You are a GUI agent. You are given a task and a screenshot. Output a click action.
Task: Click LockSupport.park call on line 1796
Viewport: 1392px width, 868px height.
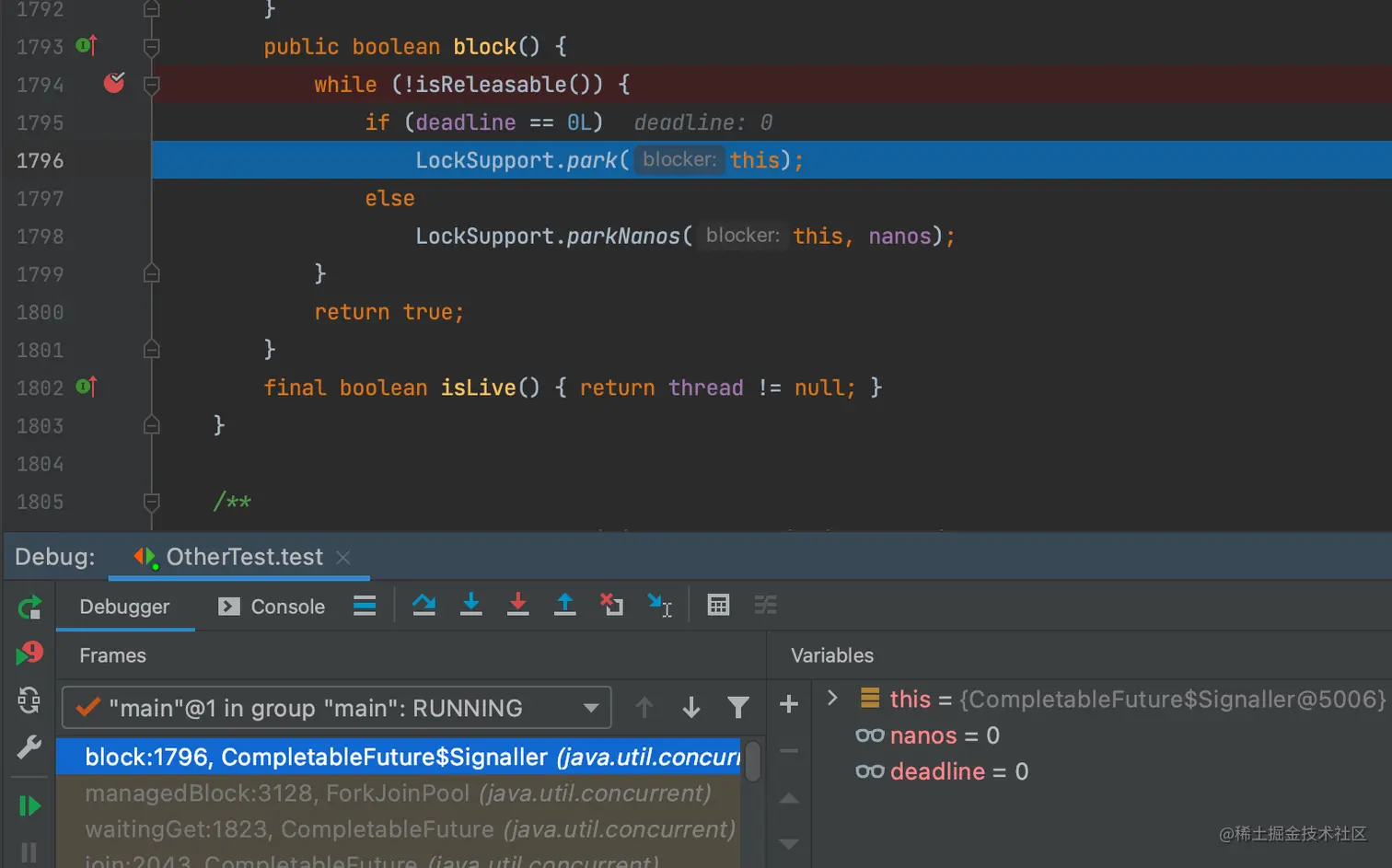pyautogui.click(x=609, y=160)
